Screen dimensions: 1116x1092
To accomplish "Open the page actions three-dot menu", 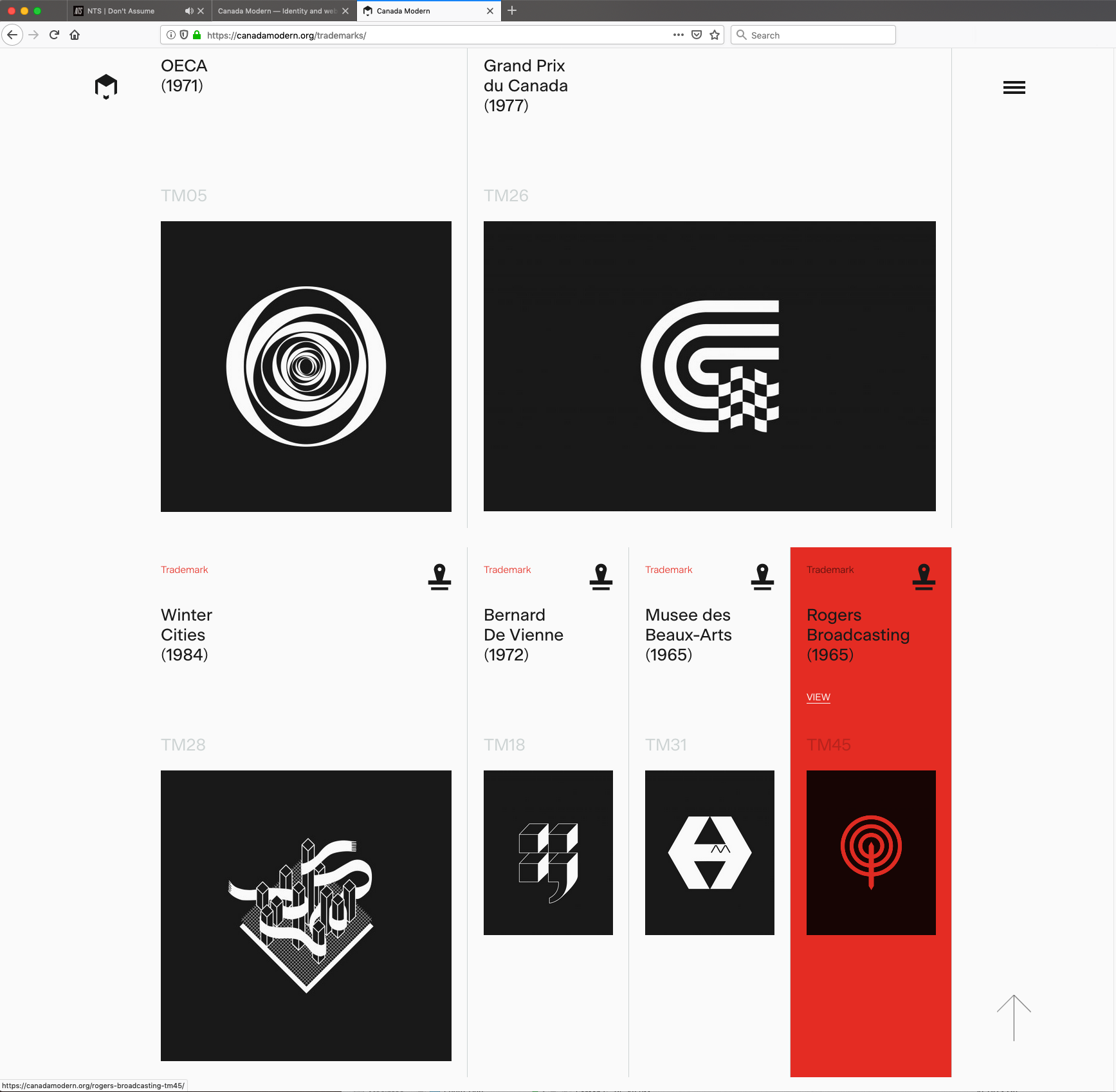I will [678, 35].
